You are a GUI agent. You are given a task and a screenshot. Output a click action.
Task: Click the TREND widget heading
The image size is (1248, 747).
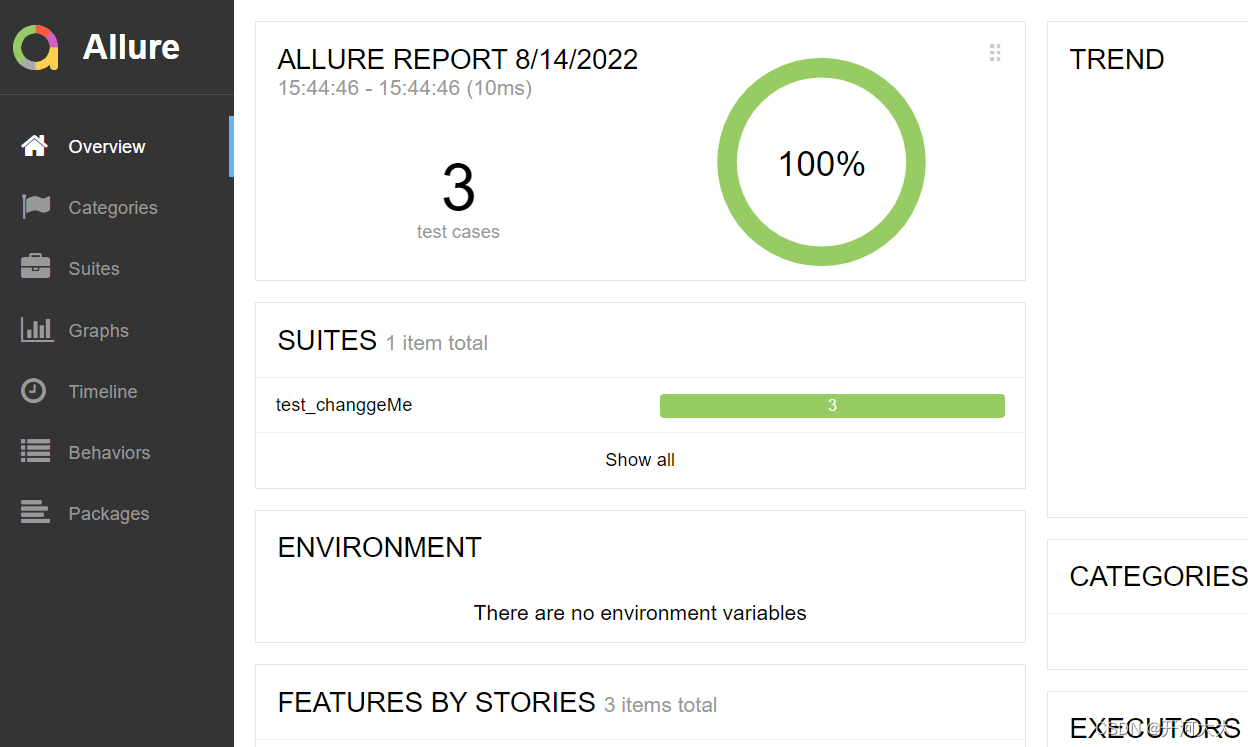[x=1117, y=59]
